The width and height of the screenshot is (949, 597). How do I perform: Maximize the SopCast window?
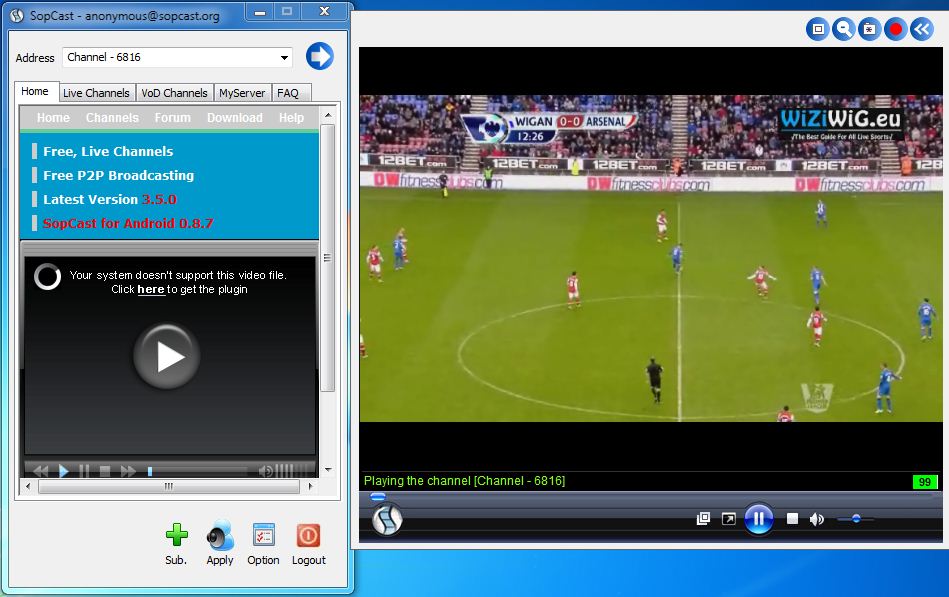pyautogui.click(x=287, y=12)
